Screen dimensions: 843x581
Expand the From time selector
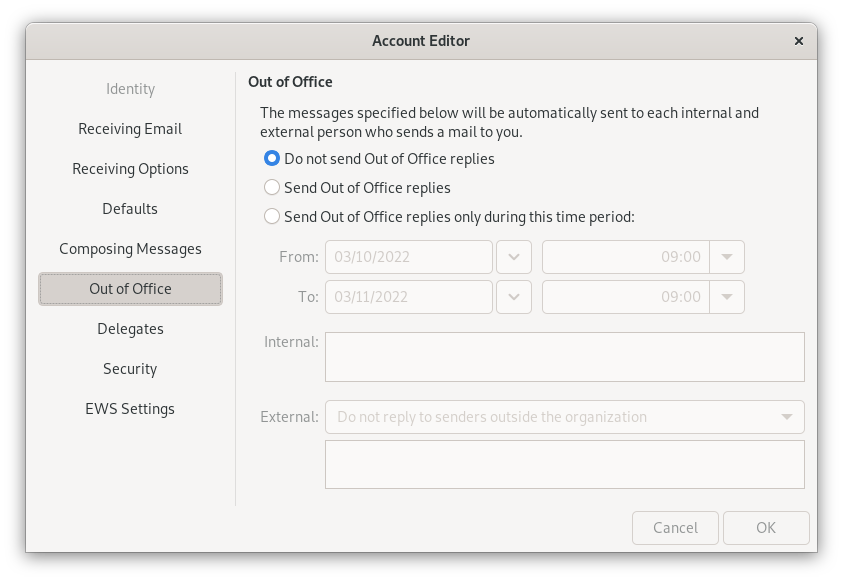tap(729, 257)
